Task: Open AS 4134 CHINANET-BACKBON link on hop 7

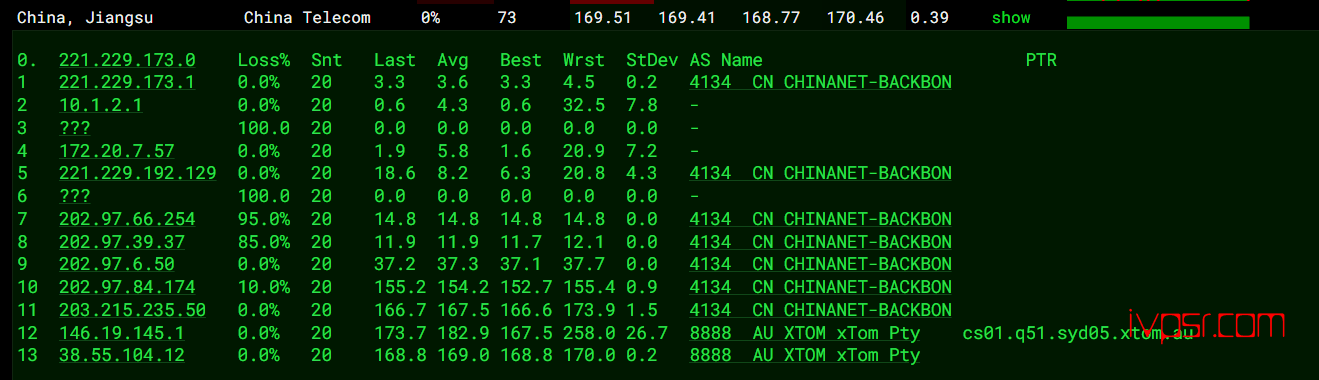Action: [x=821, y=219]
